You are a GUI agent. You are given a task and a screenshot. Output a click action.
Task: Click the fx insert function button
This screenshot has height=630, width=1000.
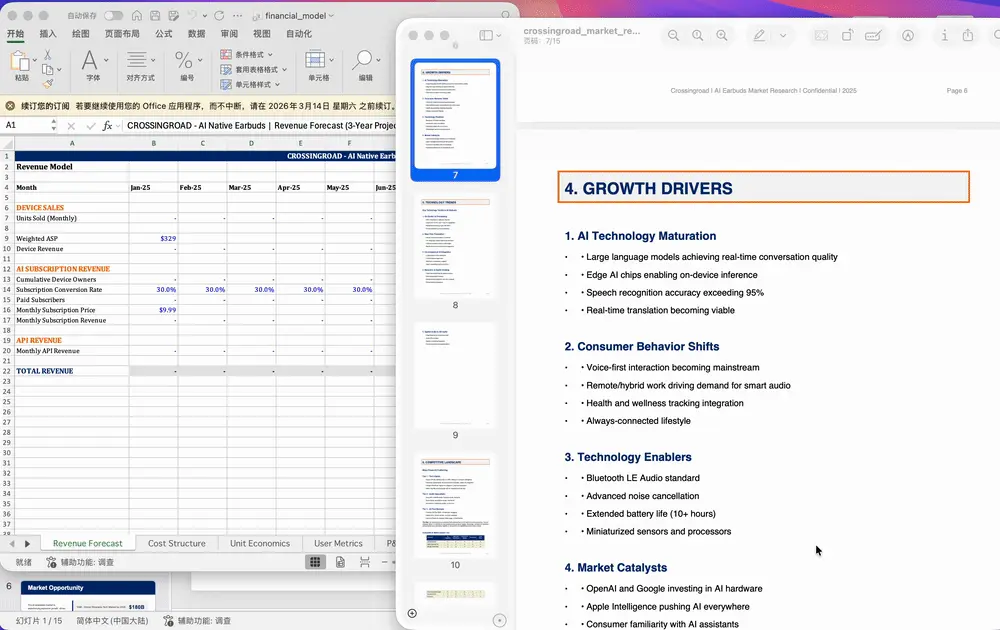tap(107, 126)
